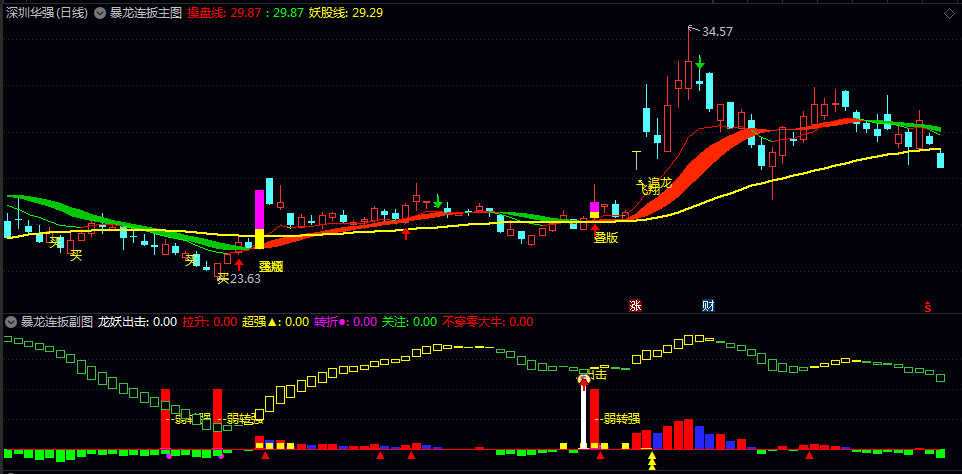Click the red S marker icon
The image size is (962, 474).
coord(928,306)
